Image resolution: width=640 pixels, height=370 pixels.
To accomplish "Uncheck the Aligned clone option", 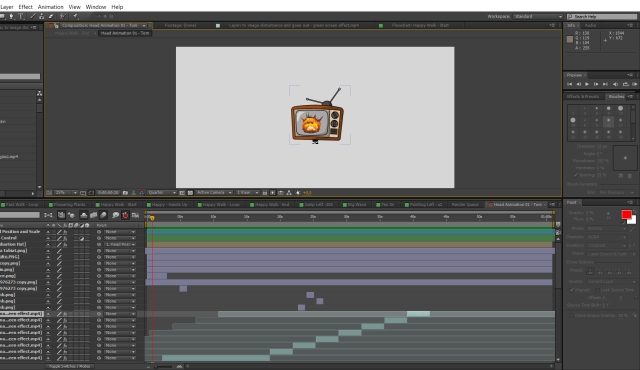I will 572,290.
